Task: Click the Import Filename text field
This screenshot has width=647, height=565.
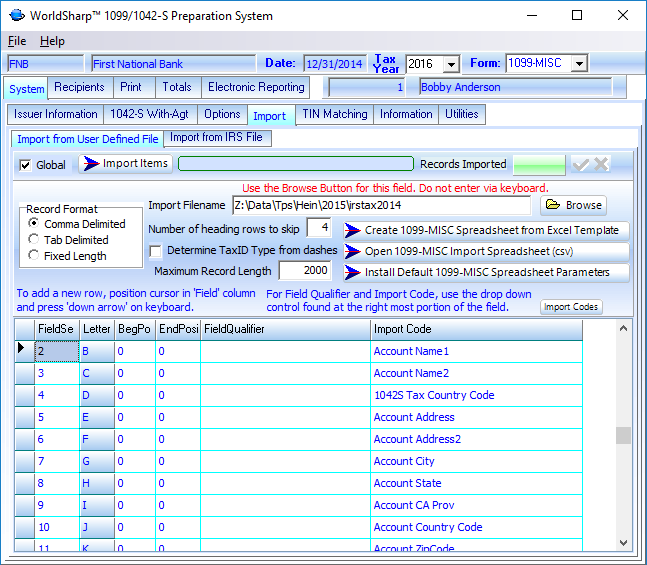Action: point(381,206)
